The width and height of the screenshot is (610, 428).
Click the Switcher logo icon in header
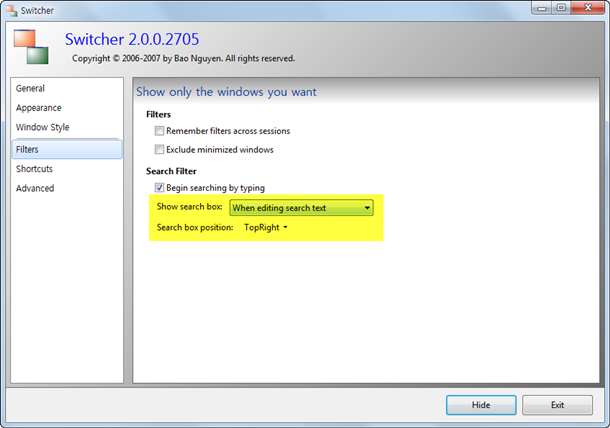[31, 47]
